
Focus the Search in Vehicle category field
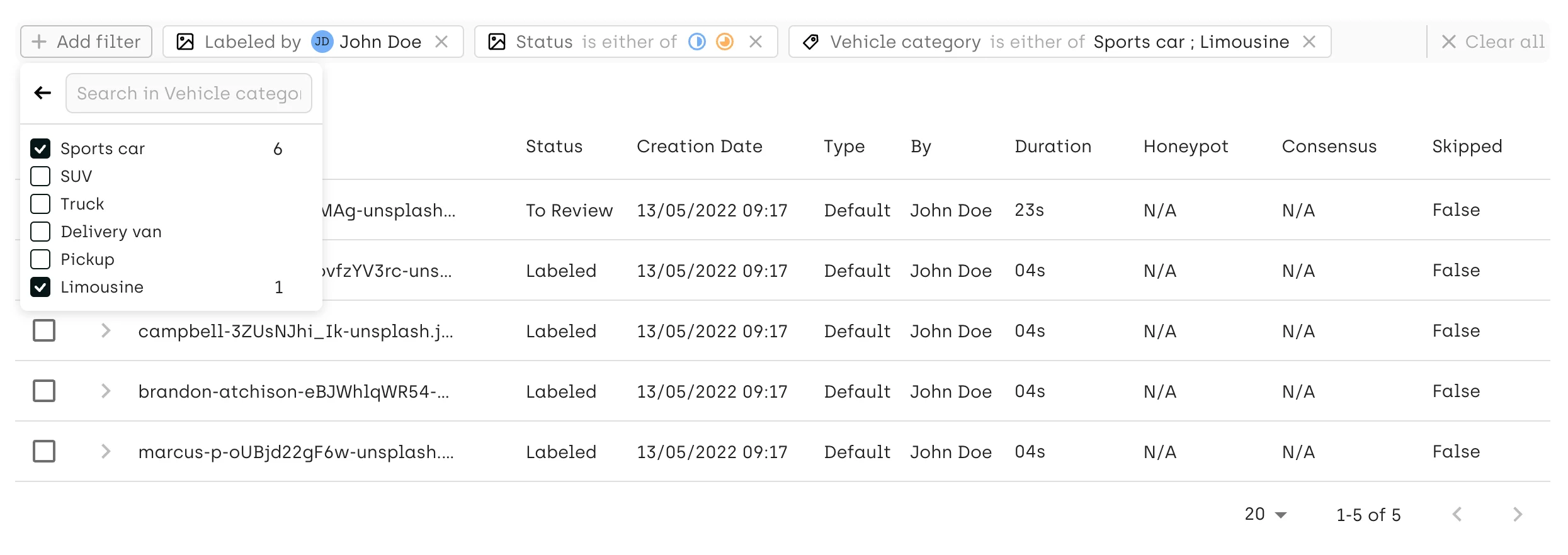tap(189, 93)
